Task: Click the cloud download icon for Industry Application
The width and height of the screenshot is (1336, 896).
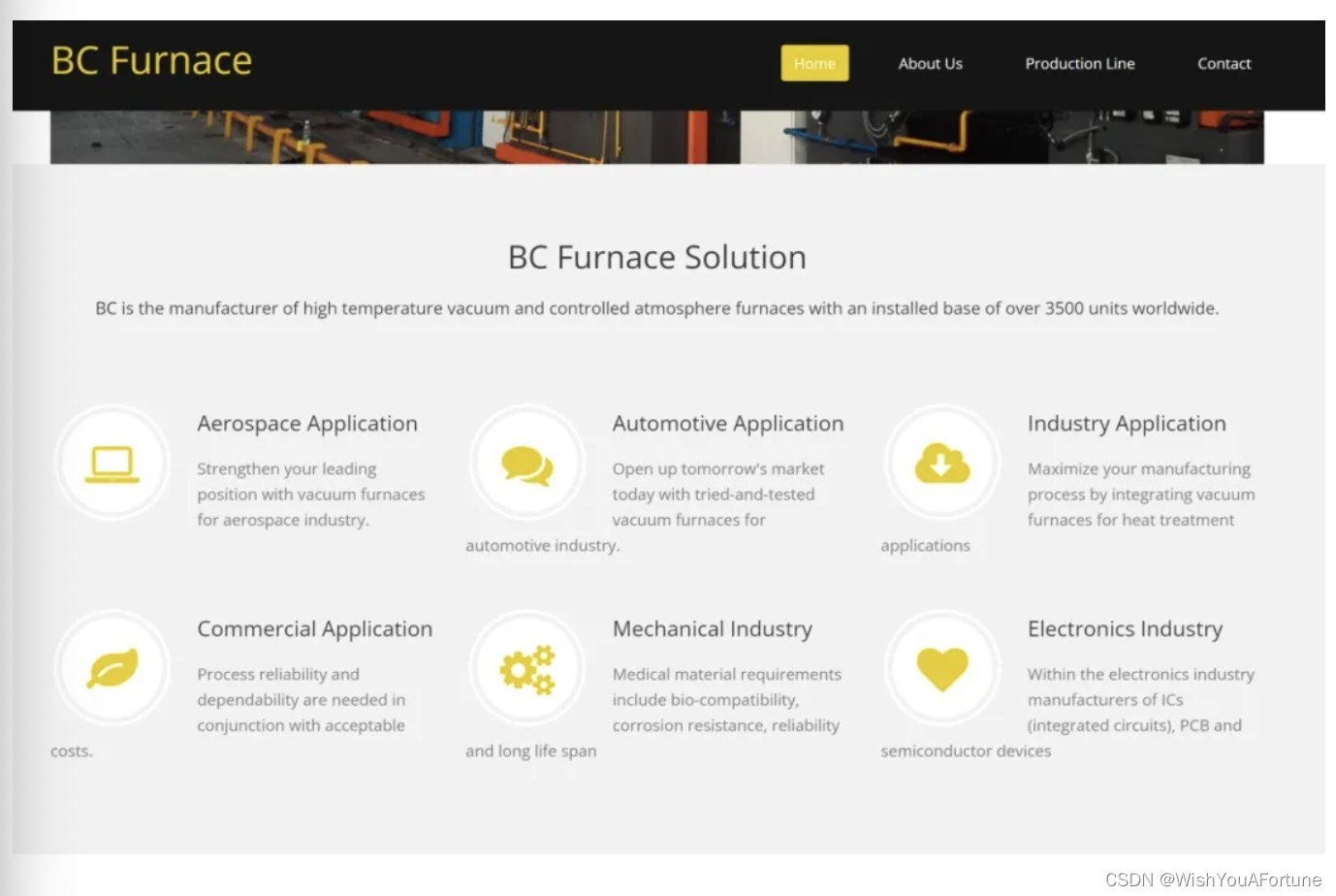Action: pyautogui.click(x=942, y=464)
